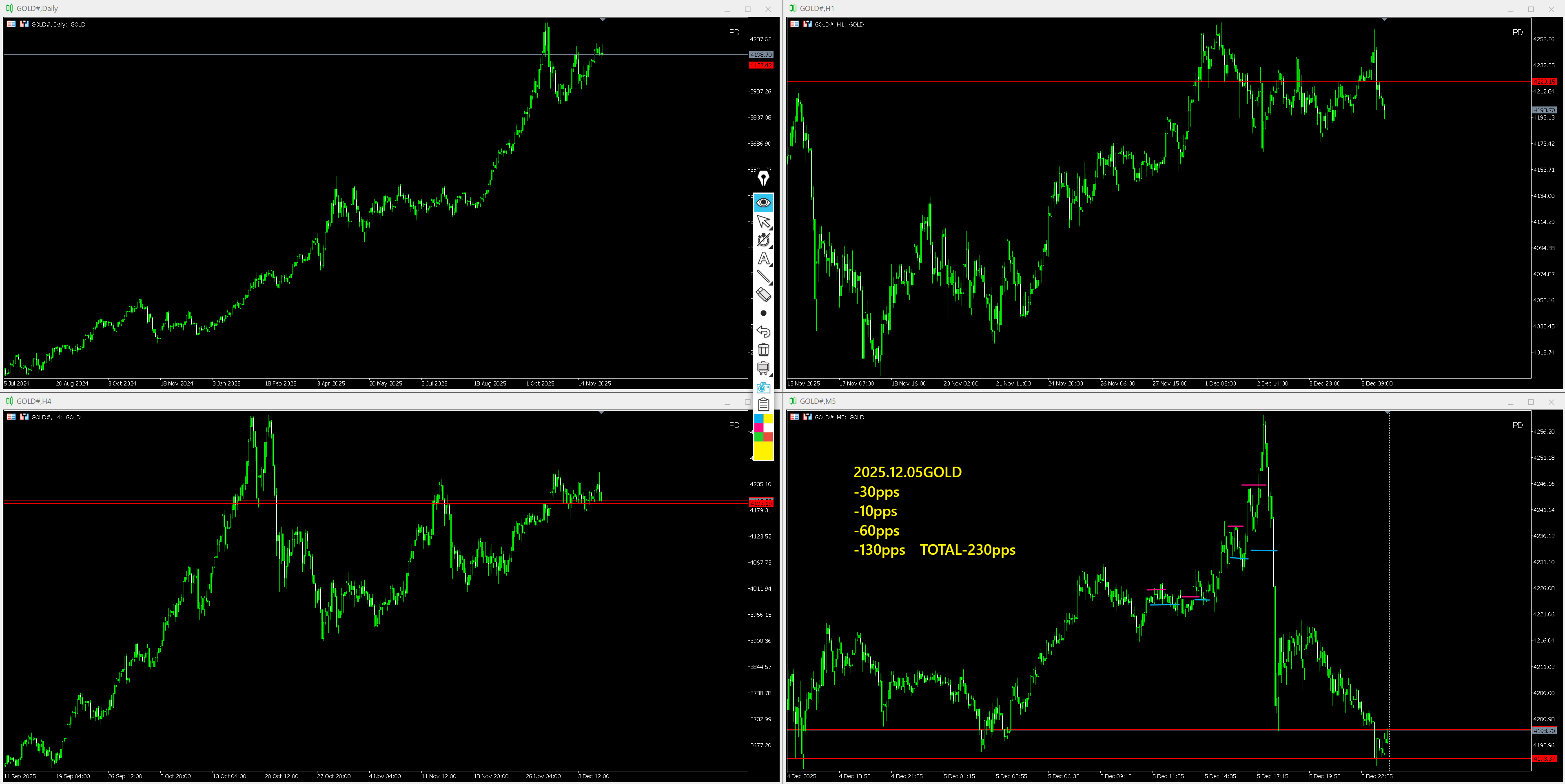Click the pen nib icon above toolbar
The width and height of the screenshot is (1565, 784).
pyautogui.click(x=763, y=178)
